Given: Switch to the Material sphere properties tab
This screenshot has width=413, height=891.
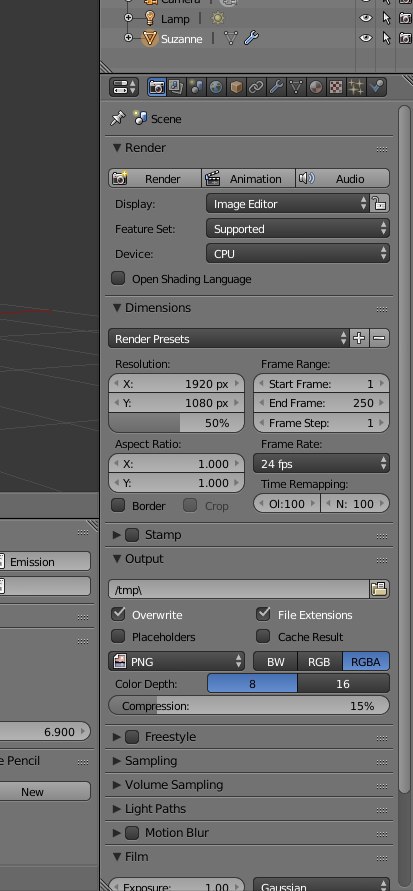Looking at the screenshot, I should point(316,87).
